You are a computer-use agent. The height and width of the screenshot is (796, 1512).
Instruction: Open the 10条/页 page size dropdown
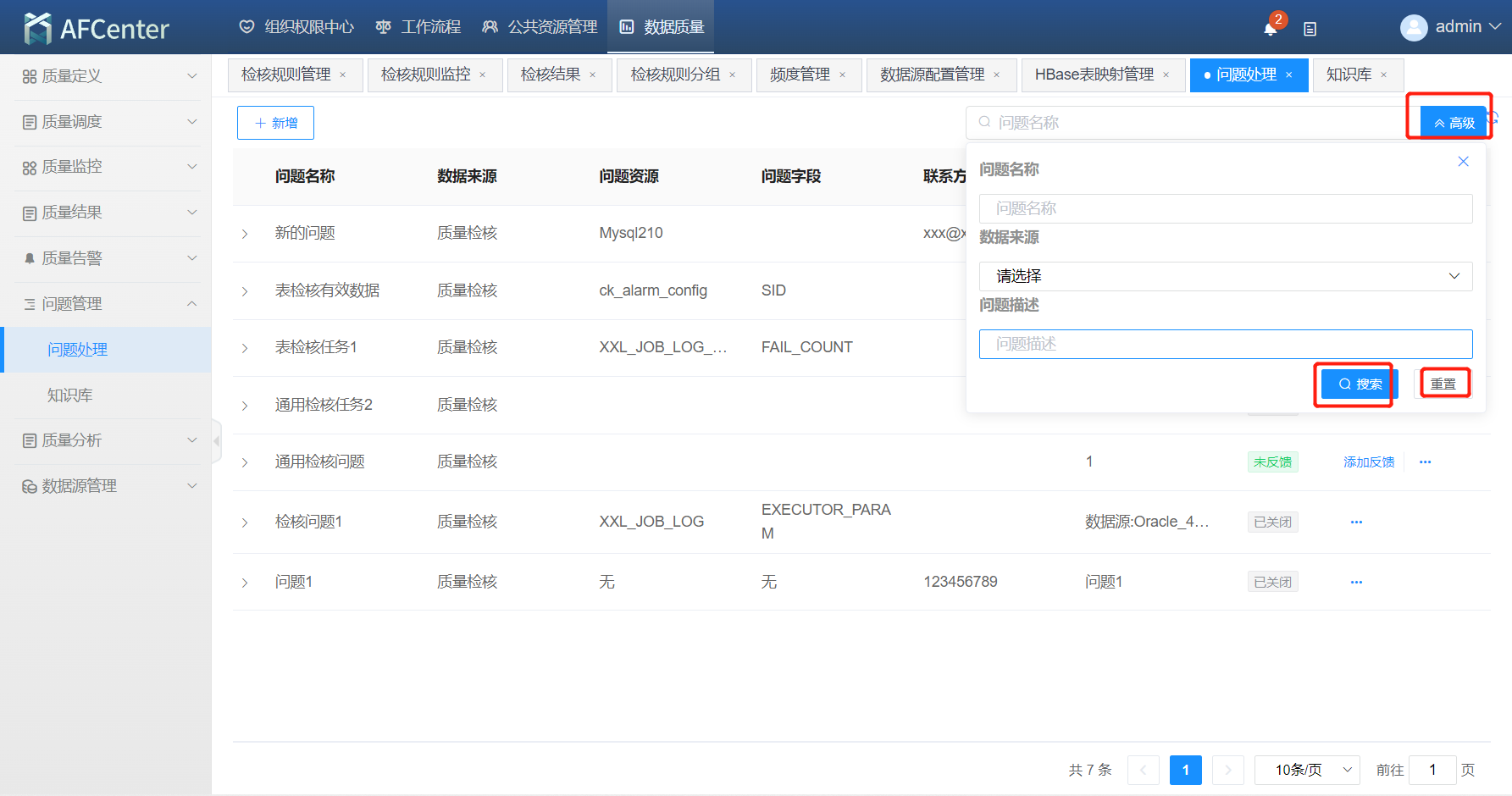[1306, 770]
